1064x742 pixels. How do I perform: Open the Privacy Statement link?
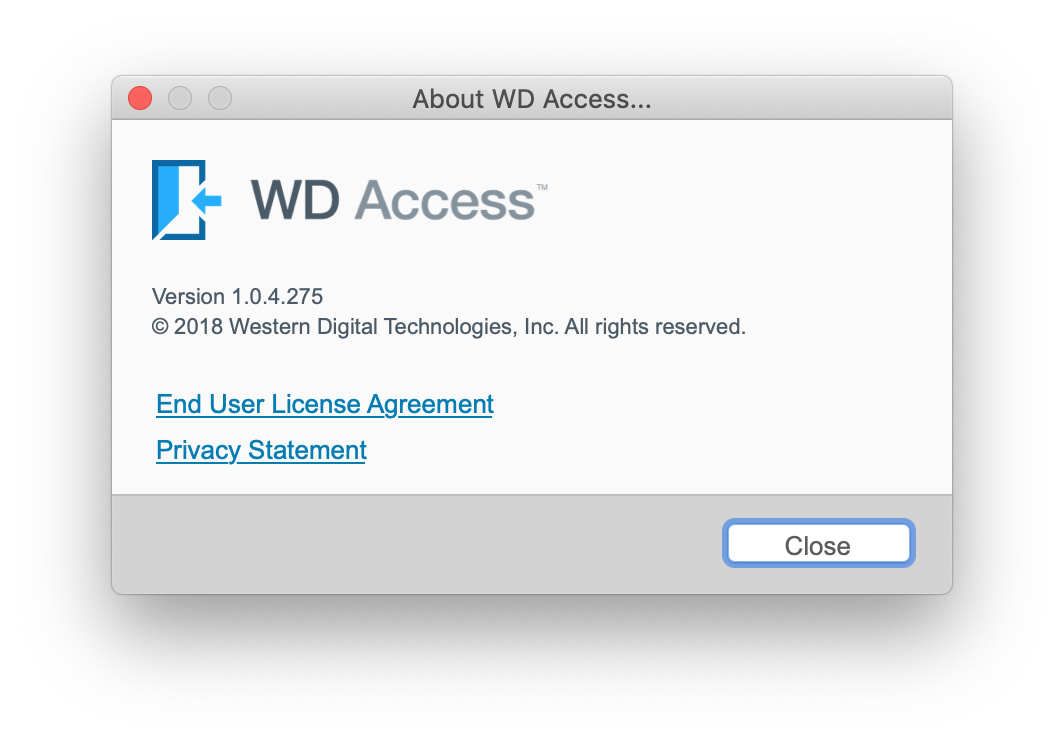pyautogui.click(x=261, y=450)
